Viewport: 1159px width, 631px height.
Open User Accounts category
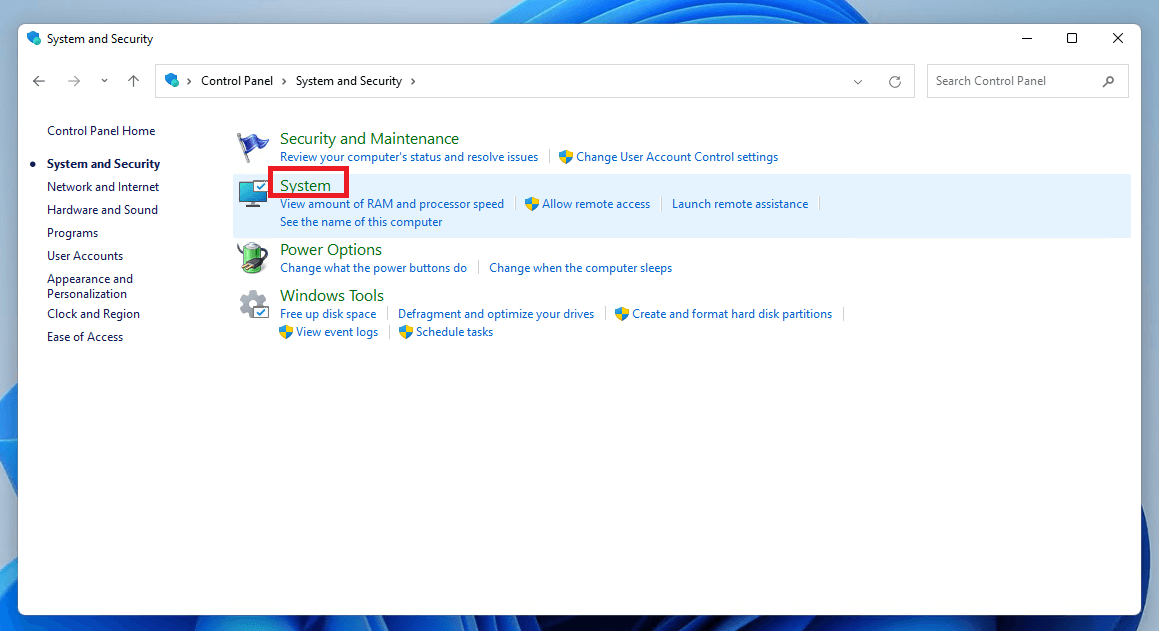85,256
